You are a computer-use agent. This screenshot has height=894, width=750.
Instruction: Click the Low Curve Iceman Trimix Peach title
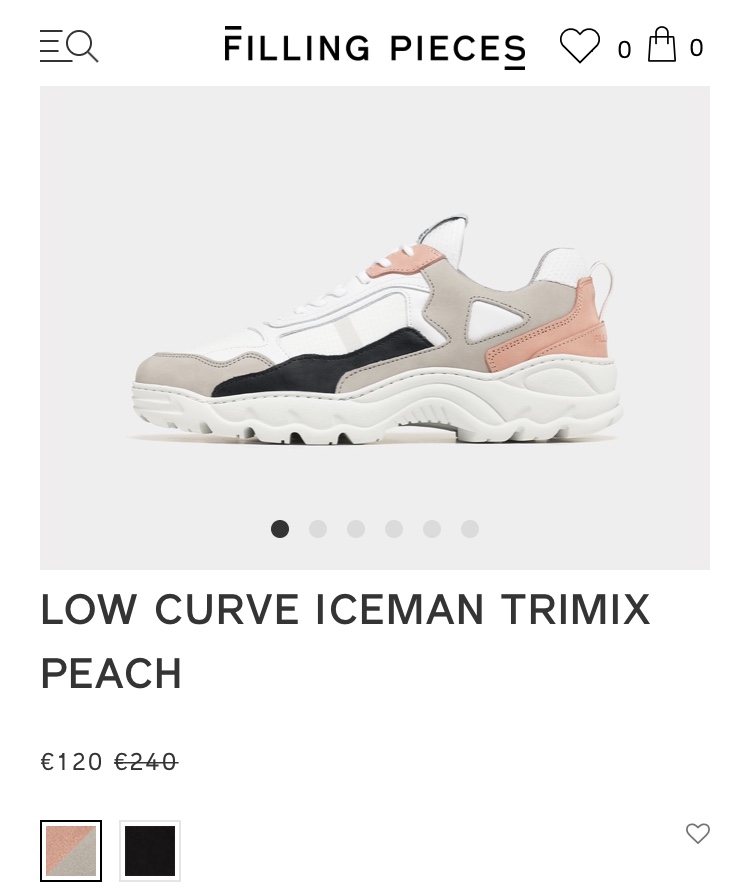coord(346,641)
